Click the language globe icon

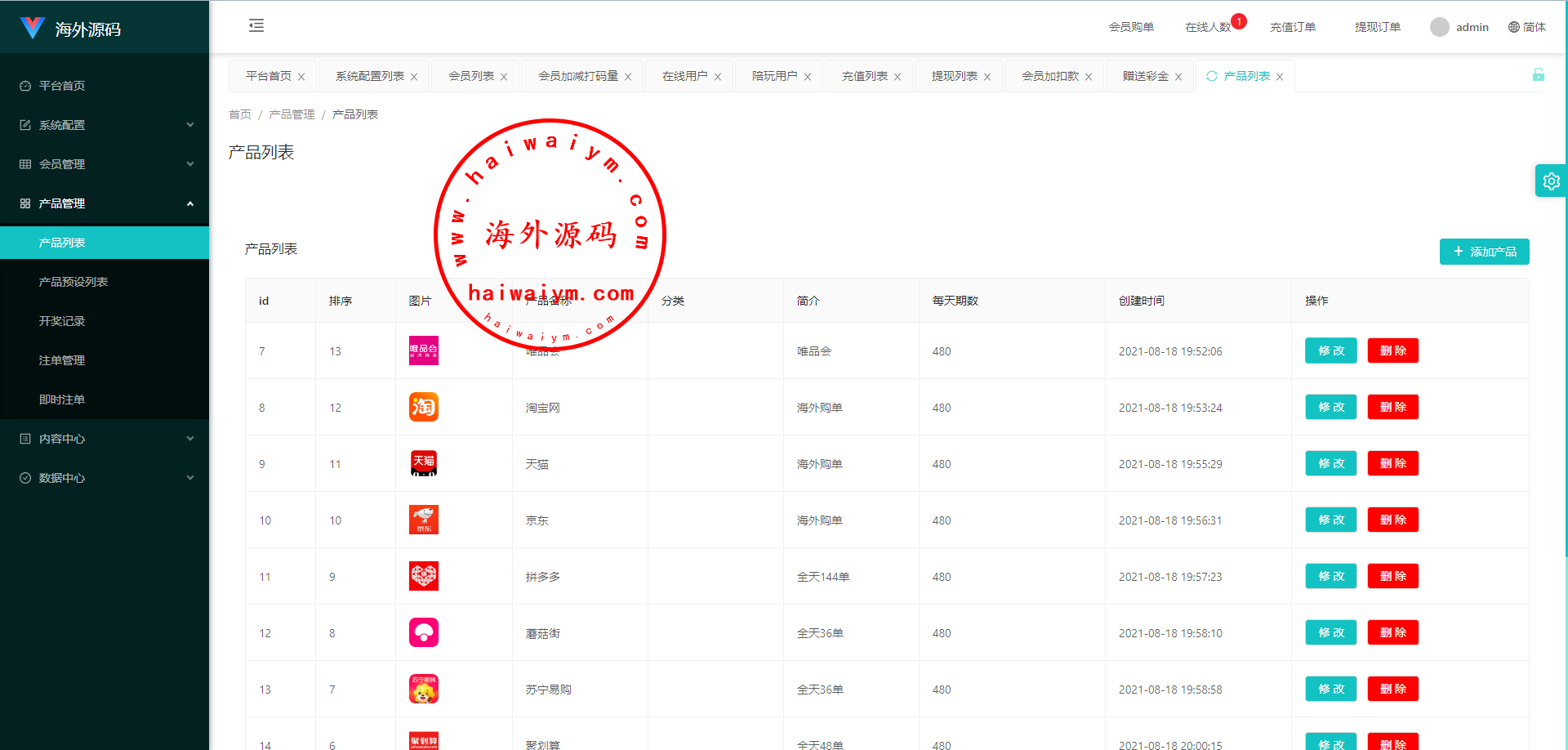click(x=1513, y=27)
